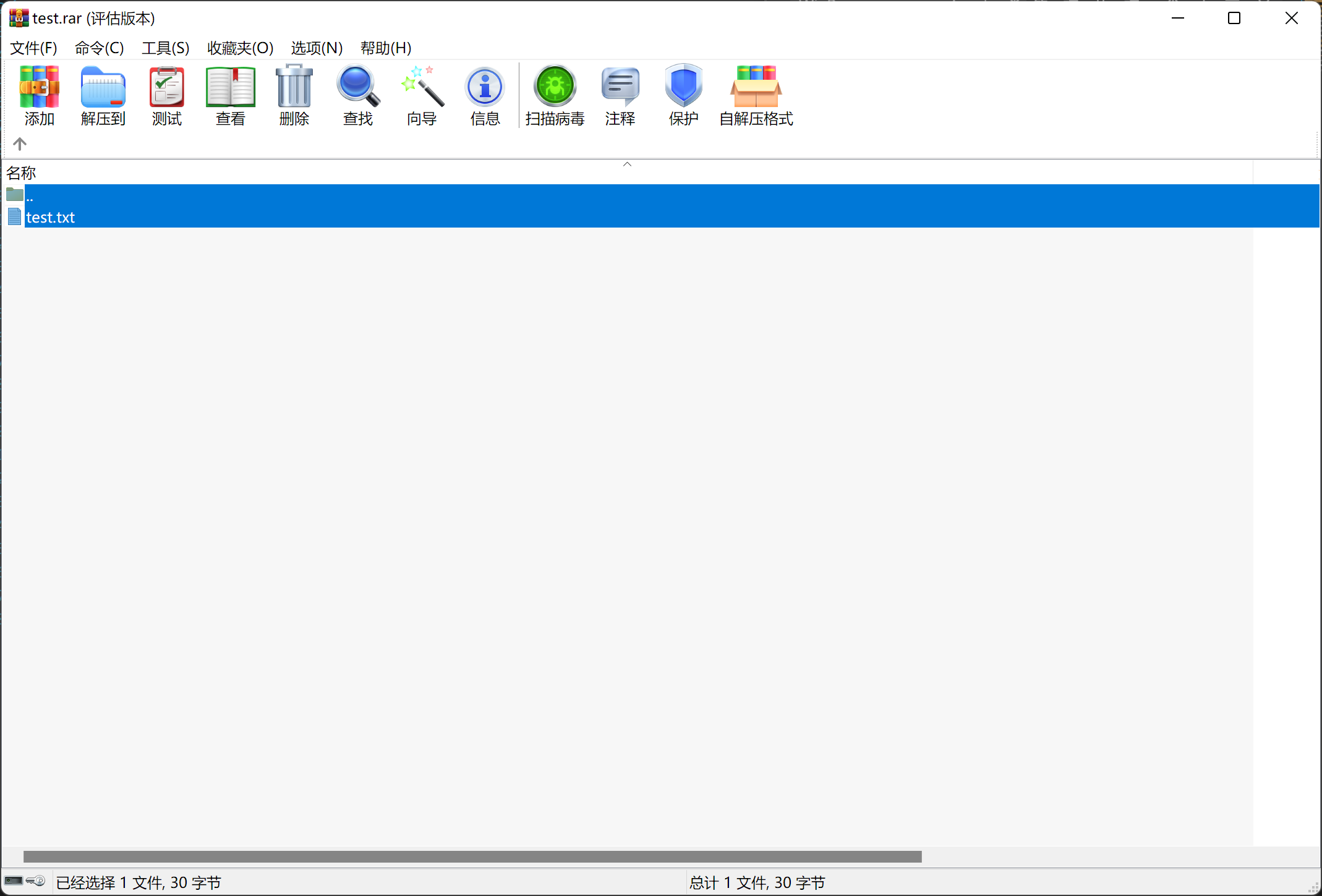
Task: Show archive 信息 (Info) icon
Action: pyautogui.click(x=485, y=95)
